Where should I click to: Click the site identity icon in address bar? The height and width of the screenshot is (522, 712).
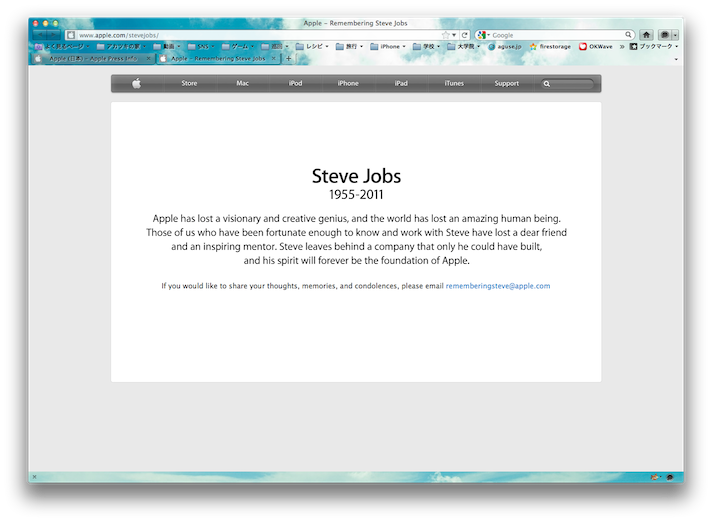click(x=71, y=35)
